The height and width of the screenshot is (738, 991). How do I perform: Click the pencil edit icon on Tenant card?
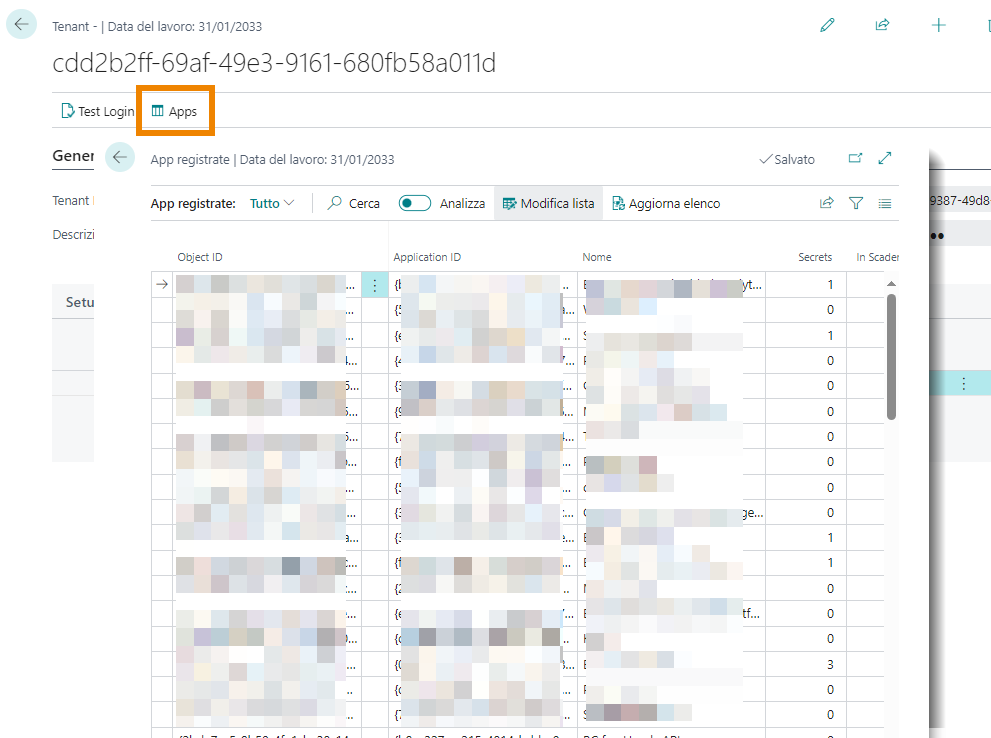[x=827, y=26]
